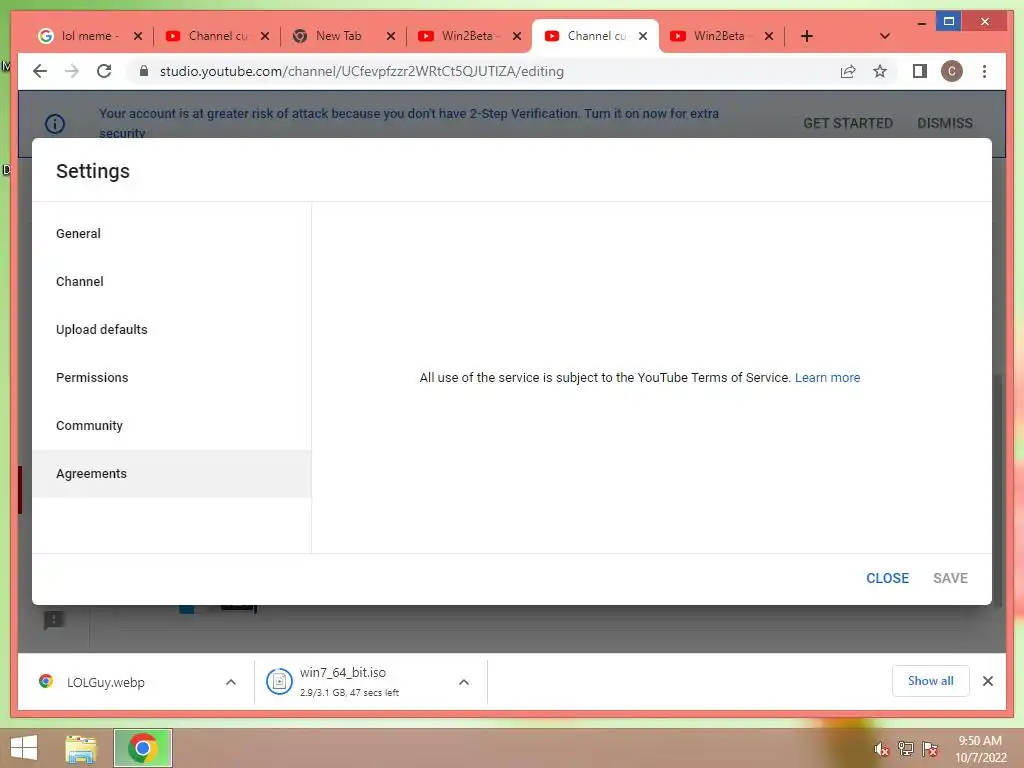Click the send feedback icon behind dialog

54,620
